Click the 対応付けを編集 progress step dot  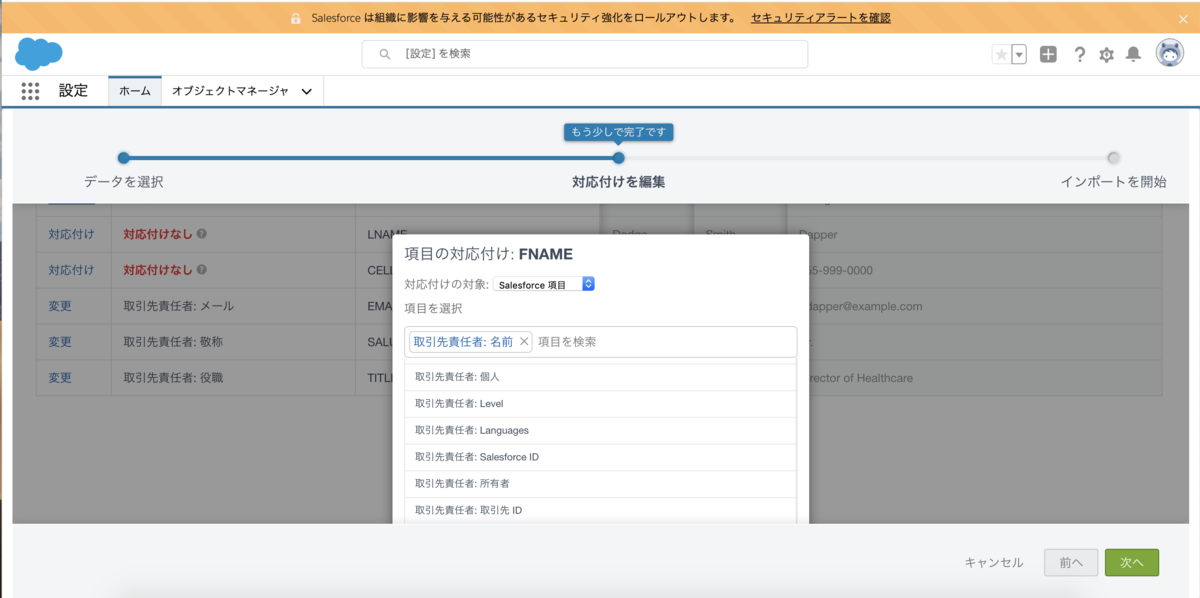[x=618, y=157]
